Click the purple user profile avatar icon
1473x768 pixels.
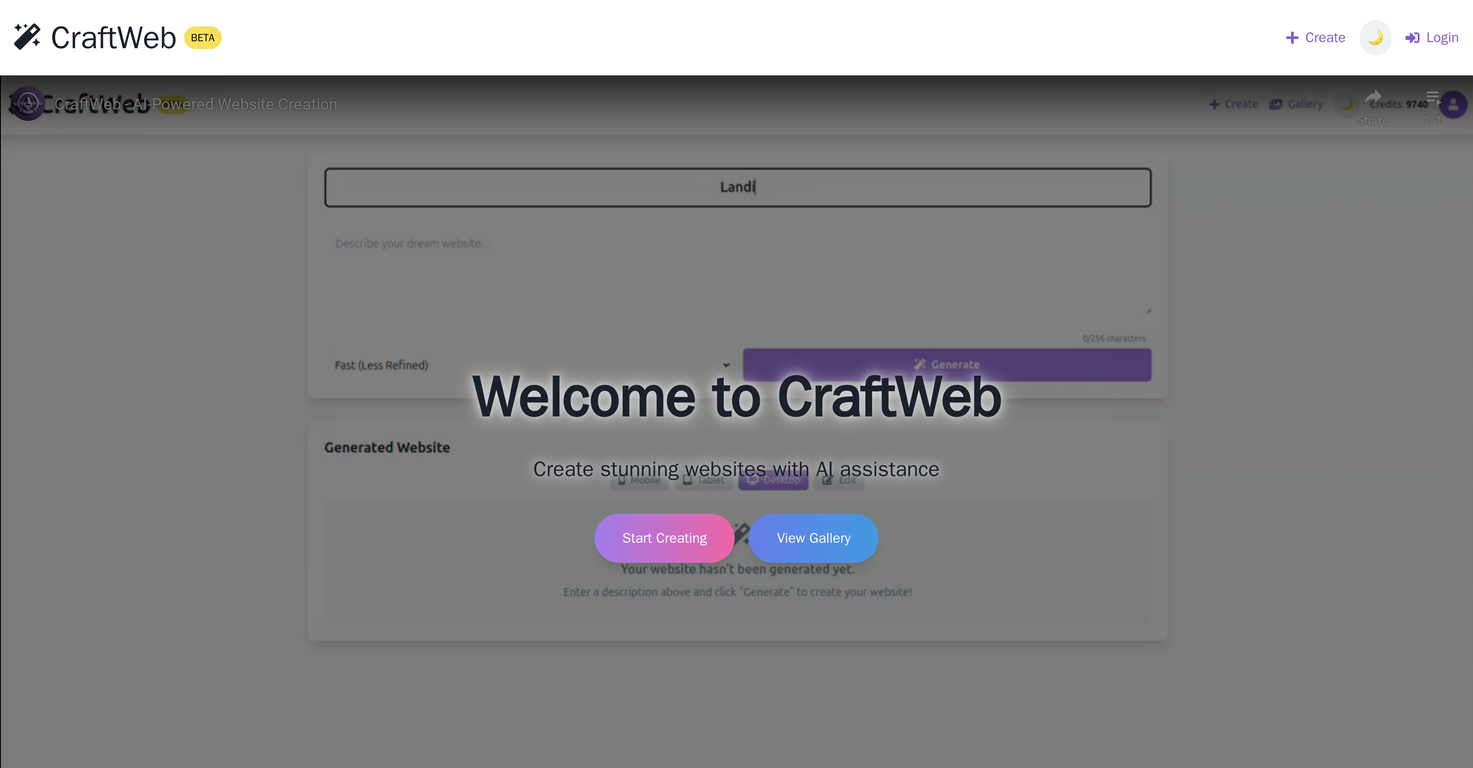pos(1454,104)
